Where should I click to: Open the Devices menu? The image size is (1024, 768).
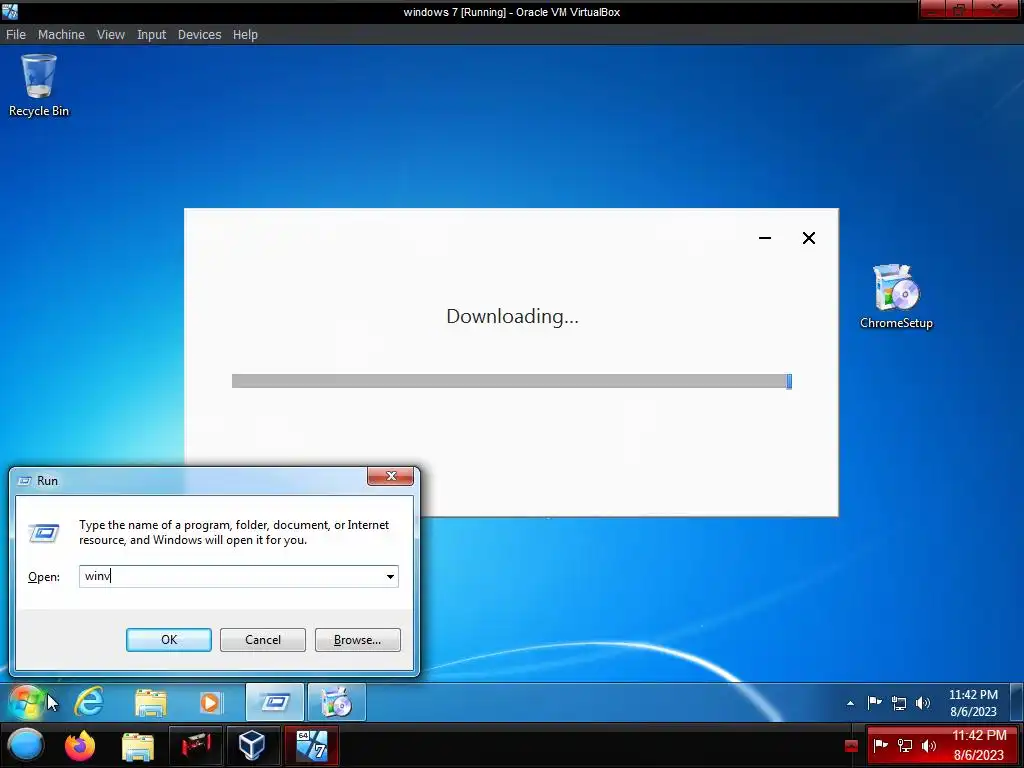pyautogui.click(x=200, y=35)
